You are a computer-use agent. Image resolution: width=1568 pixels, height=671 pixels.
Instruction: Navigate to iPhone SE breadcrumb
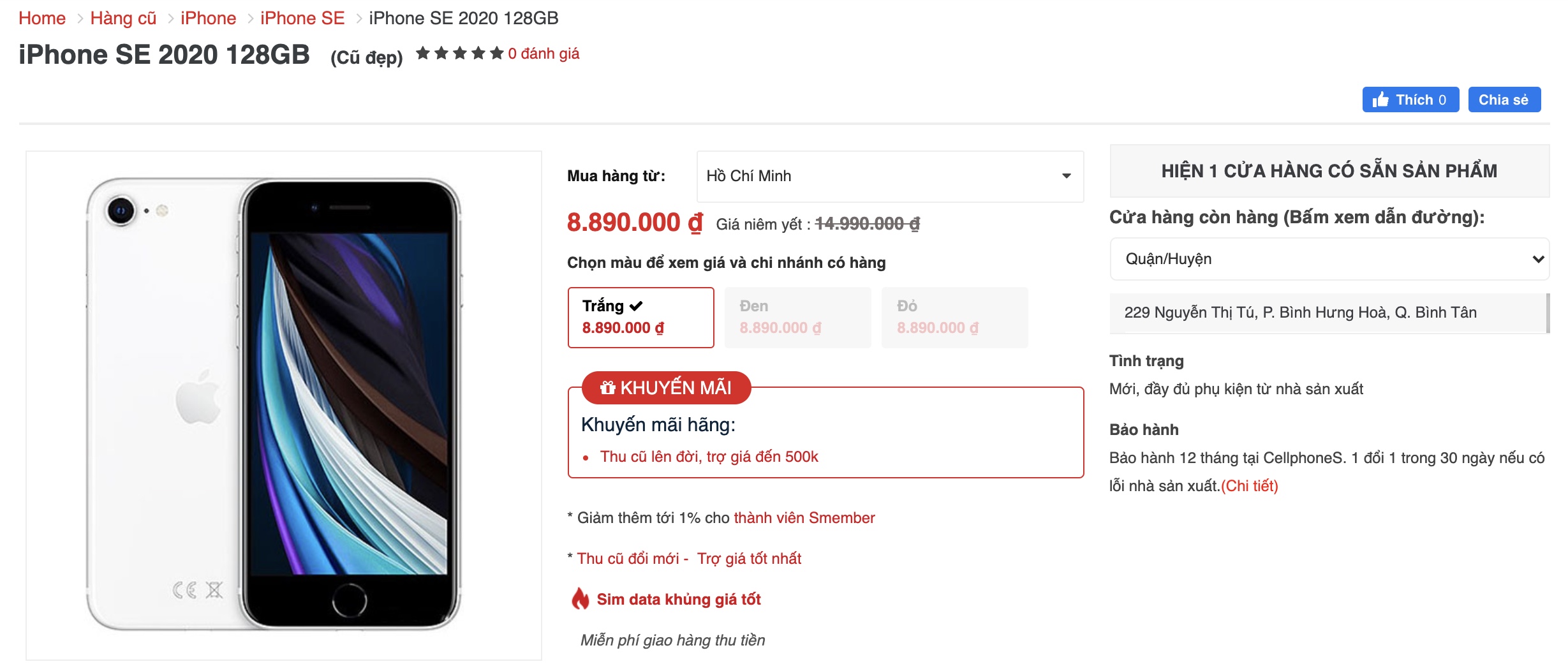pyautogui.click(x=302, y=18)
